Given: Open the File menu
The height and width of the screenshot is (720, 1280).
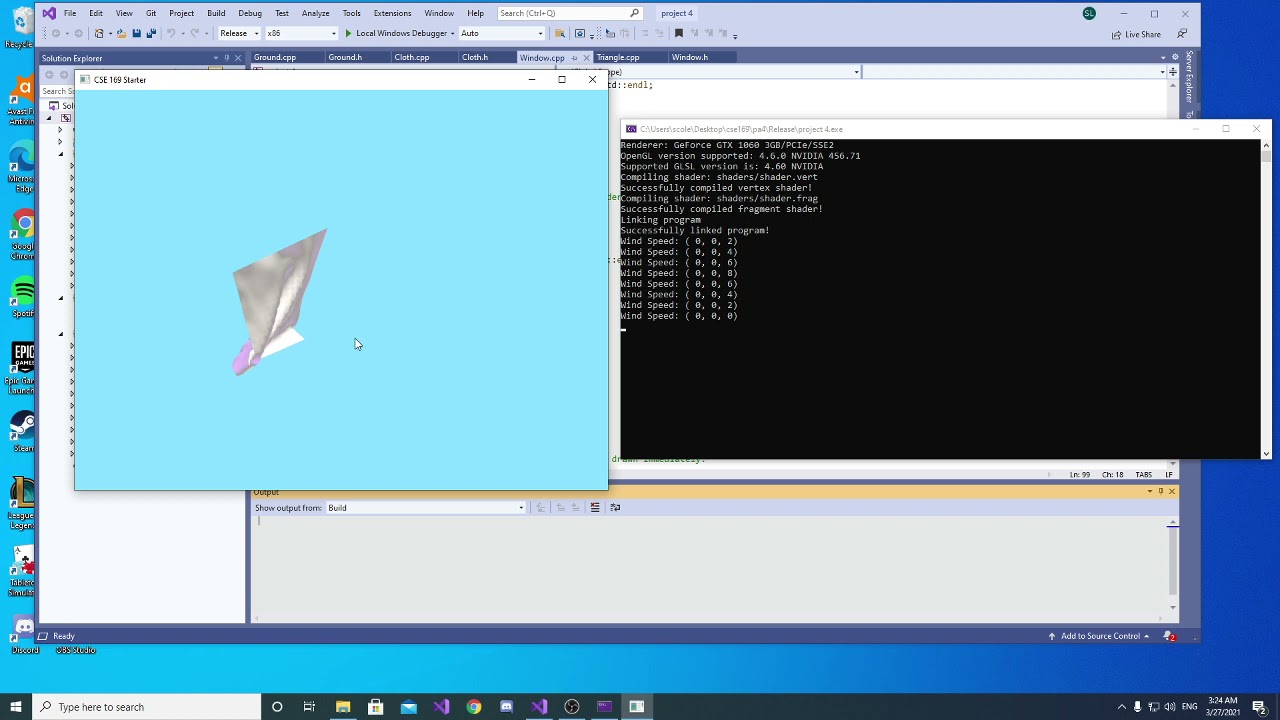Looking at the screenshot, I should coord(70,13).
